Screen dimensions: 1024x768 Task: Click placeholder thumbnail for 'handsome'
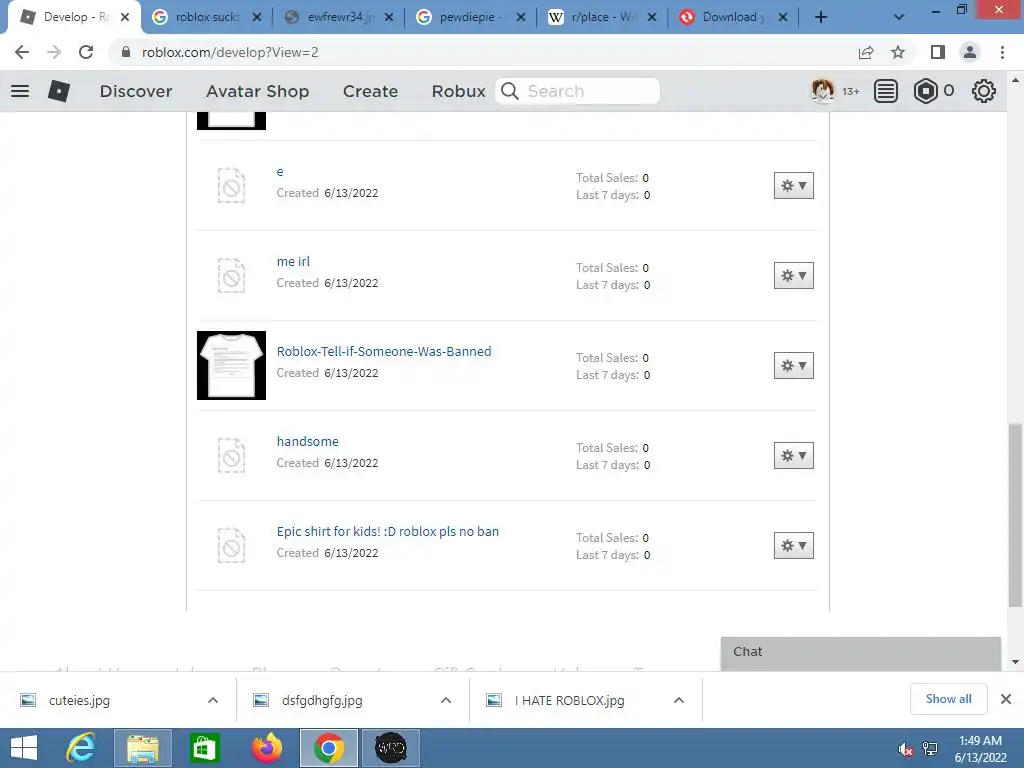231,456
